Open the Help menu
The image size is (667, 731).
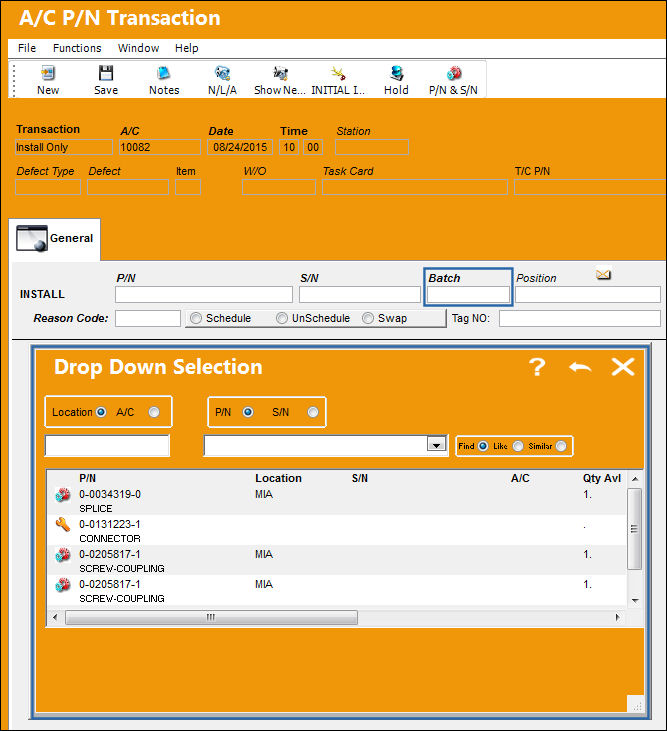pyautogui.click(x=186, y=48)
